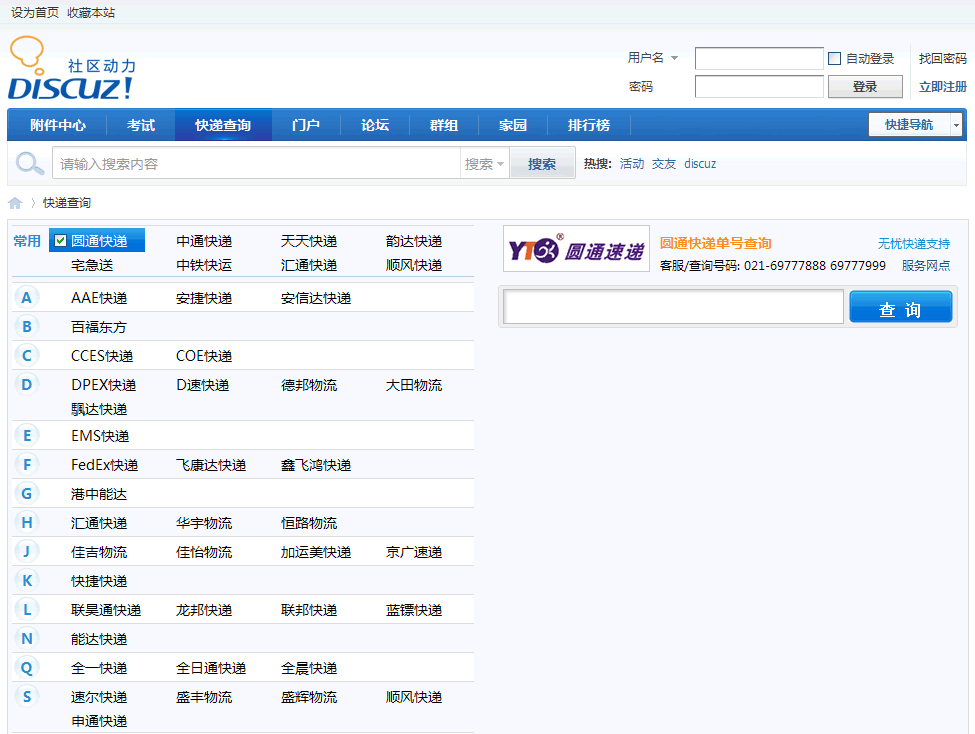Select 中通快递 courier
975x734 pixels.
204,241
